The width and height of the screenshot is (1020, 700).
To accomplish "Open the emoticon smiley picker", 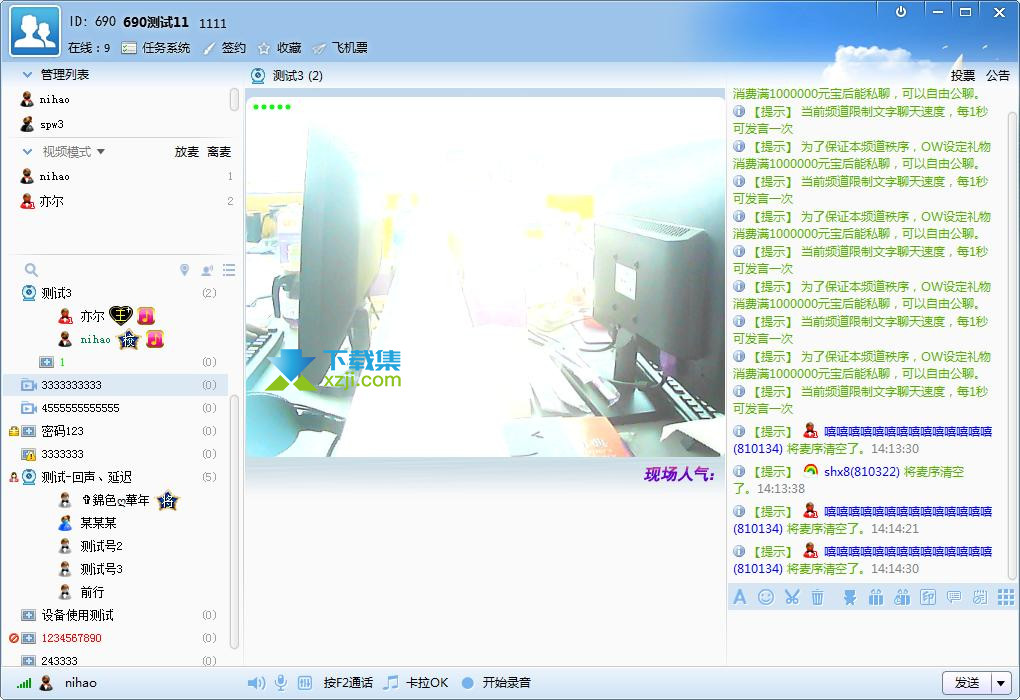I will click(766, 597).
